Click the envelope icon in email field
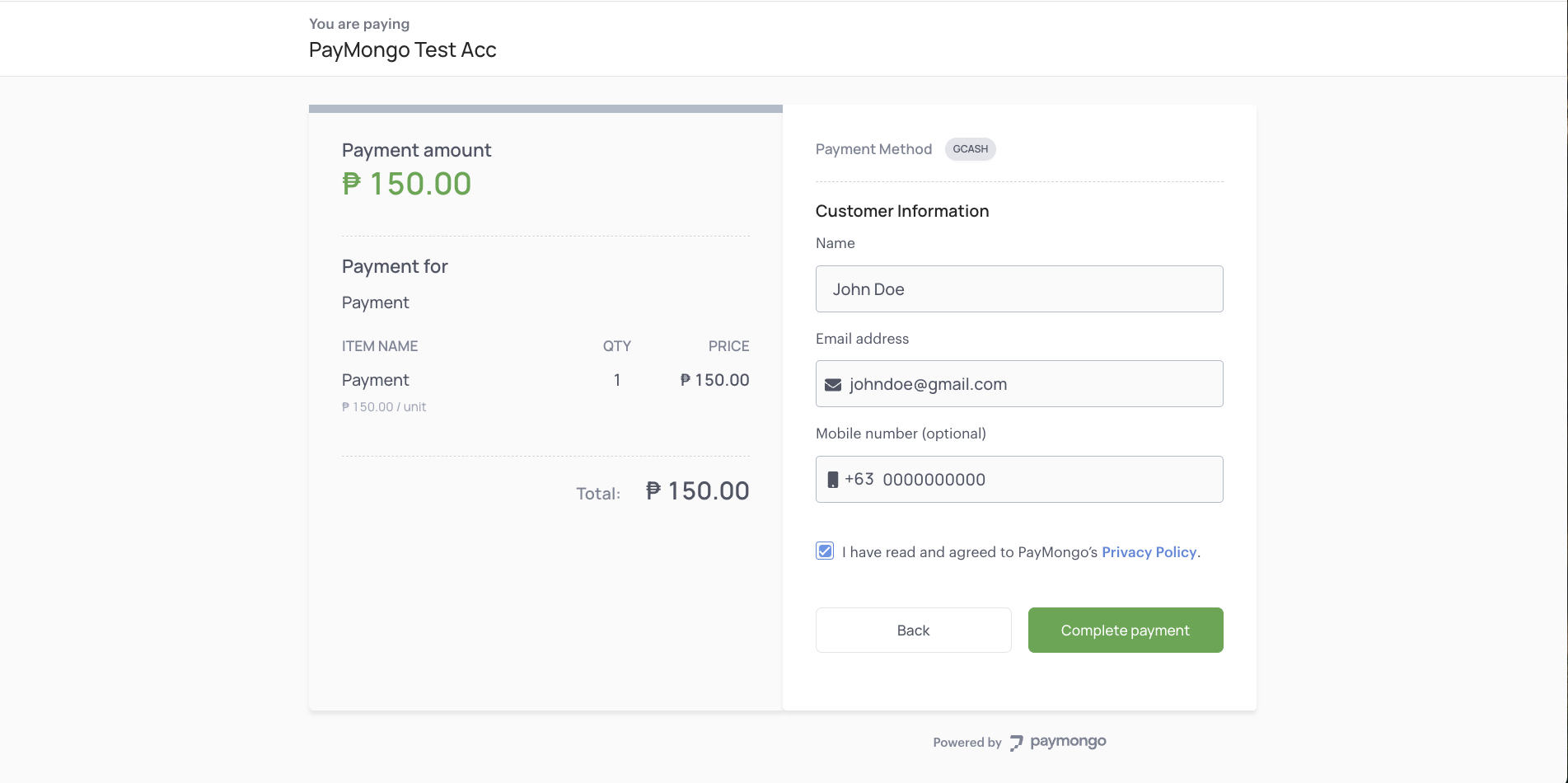This screenshot has height=783, width=1568. (x=833, y=385)
